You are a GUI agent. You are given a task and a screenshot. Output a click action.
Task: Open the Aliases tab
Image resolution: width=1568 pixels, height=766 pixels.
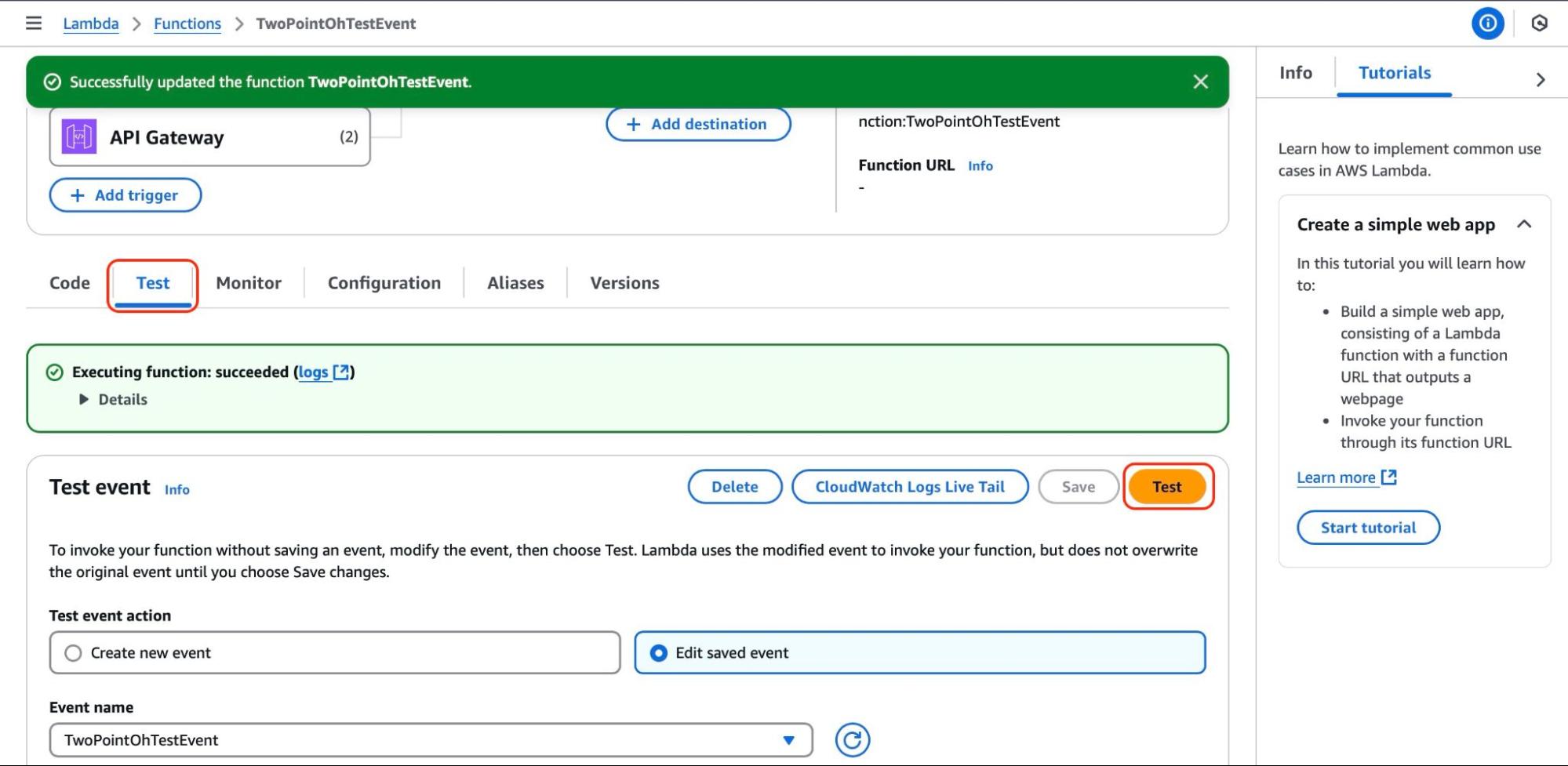coord(515,283)
